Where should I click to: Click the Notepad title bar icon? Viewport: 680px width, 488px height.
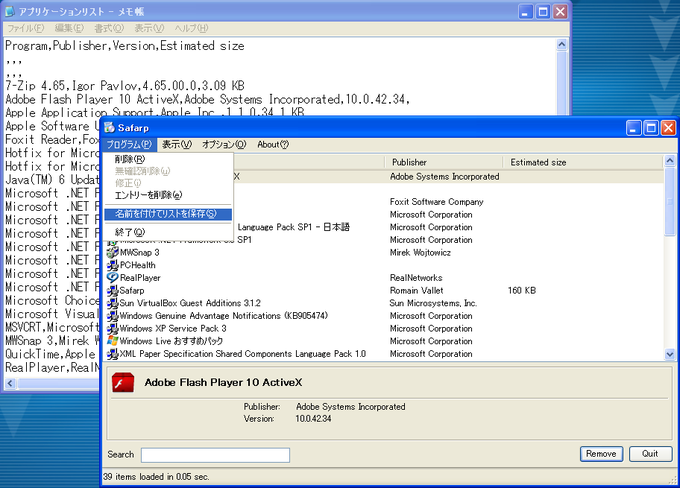coord(10,11)
